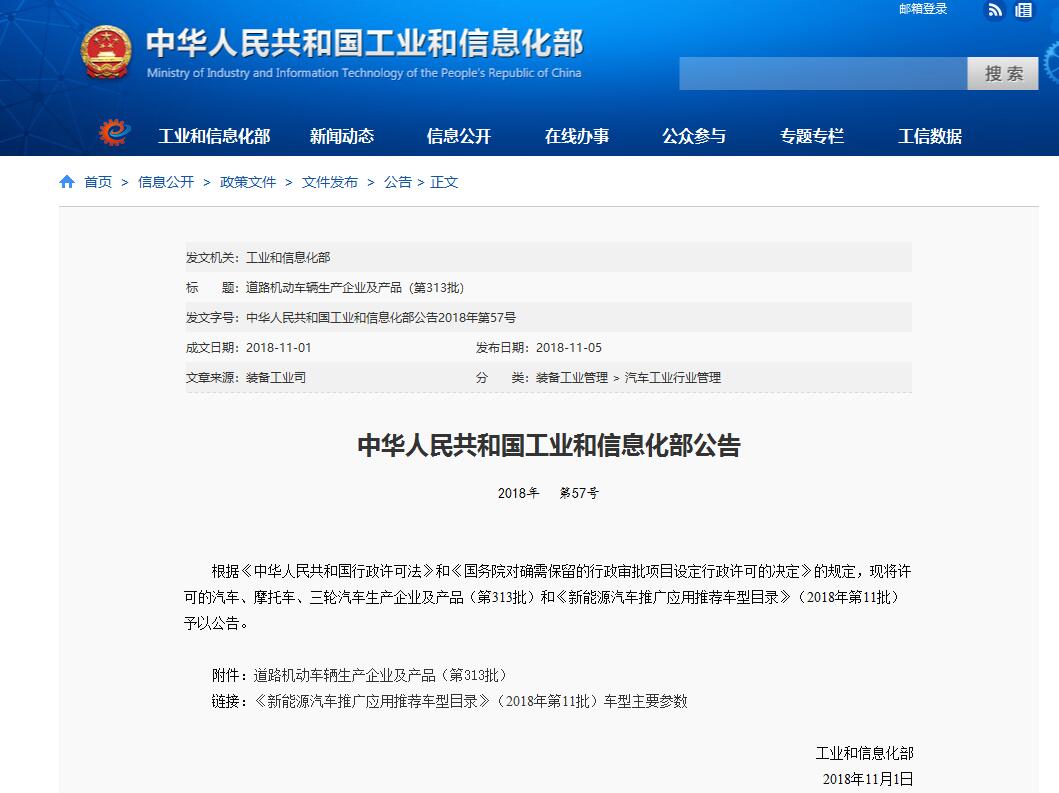Screen dimensions: 1059x793
Task: Open the 新能源汽车推广应用推荐车型目录 parameters link
Action: [470, 701]
